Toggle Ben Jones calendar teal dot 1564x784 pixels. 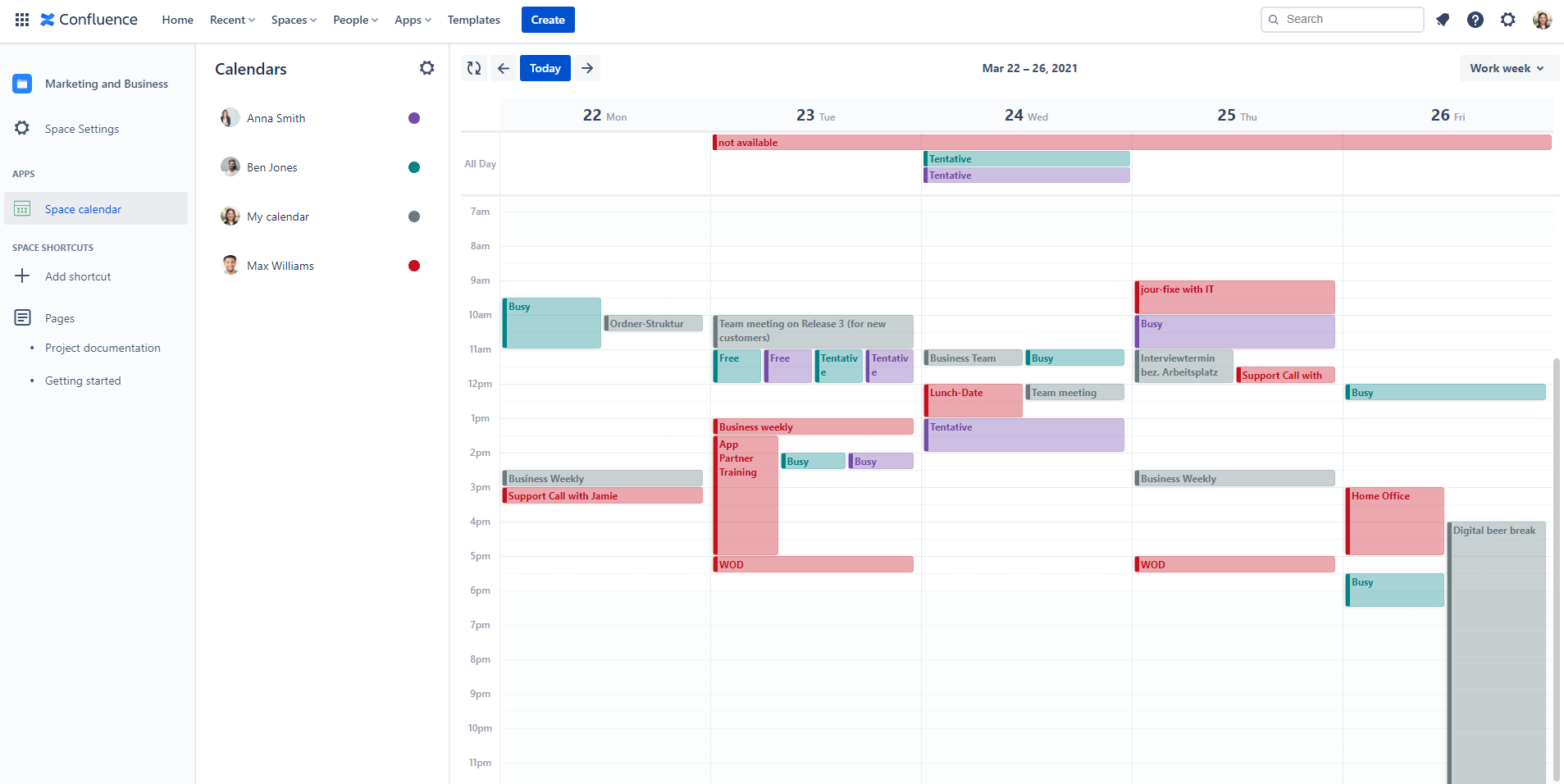click(414, 167)
